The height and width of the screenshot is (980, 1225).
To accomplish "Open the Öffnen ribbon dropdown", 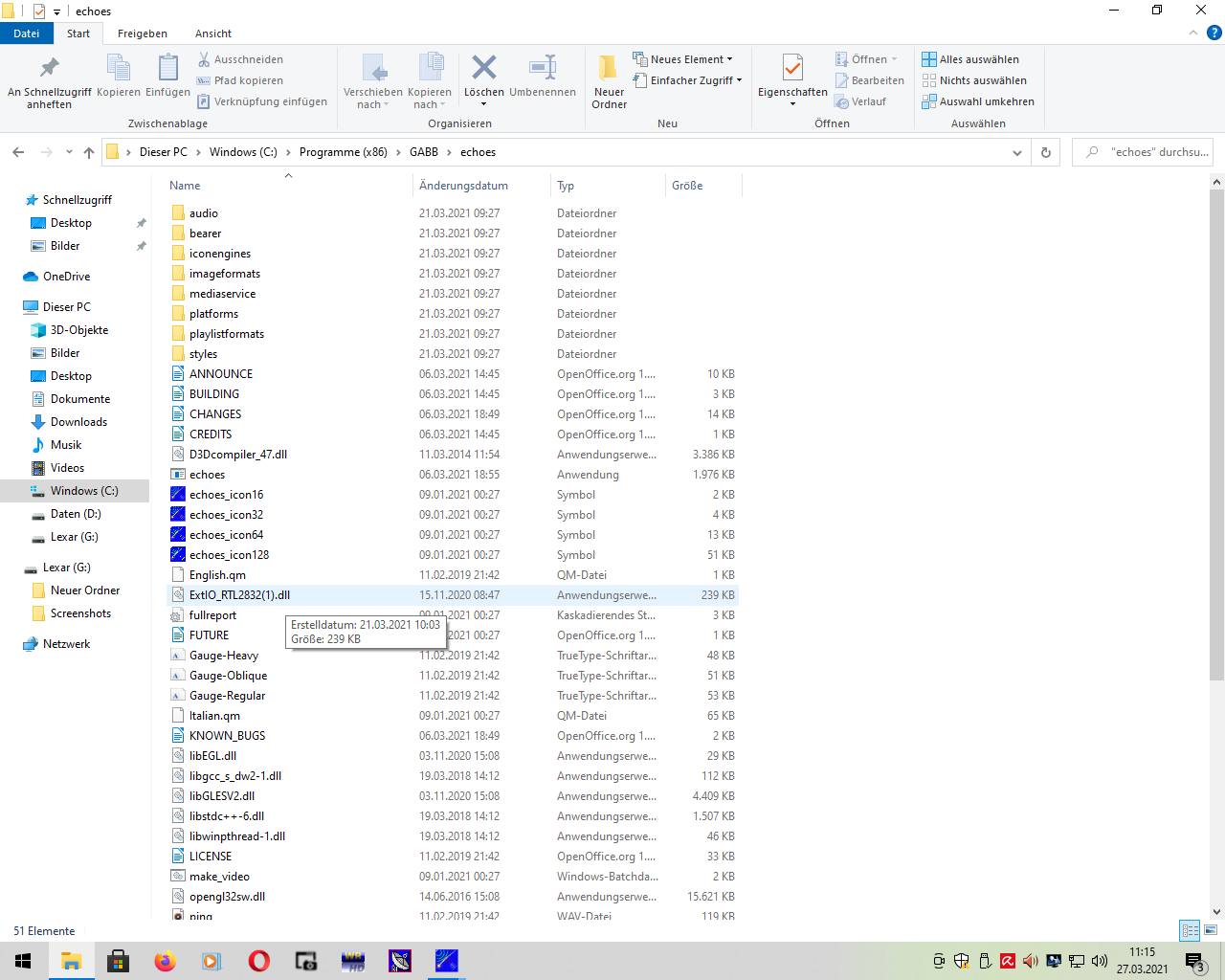I will click(866, 59).
